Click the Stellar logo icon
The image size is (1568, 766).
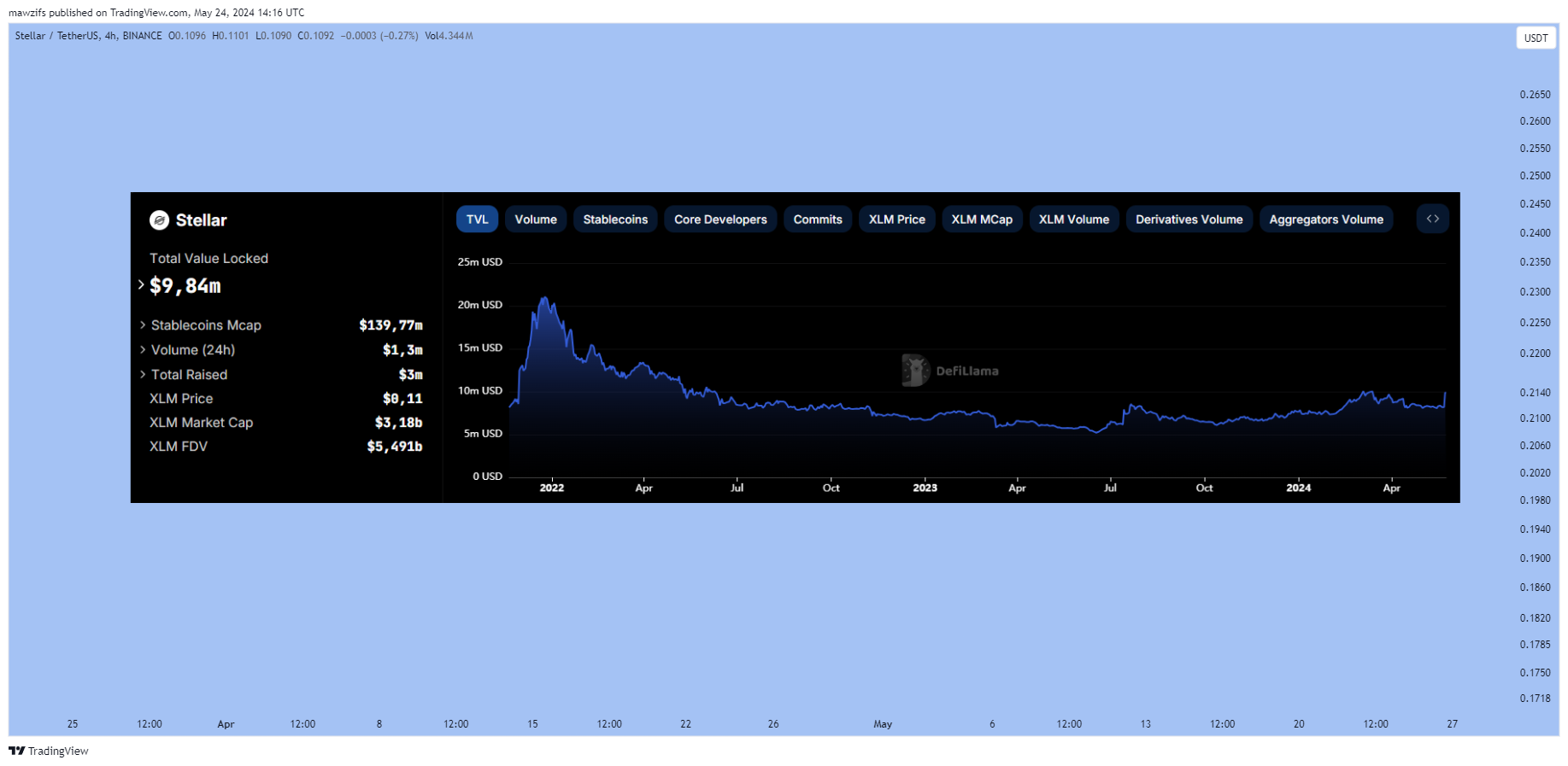click(159, 220)
